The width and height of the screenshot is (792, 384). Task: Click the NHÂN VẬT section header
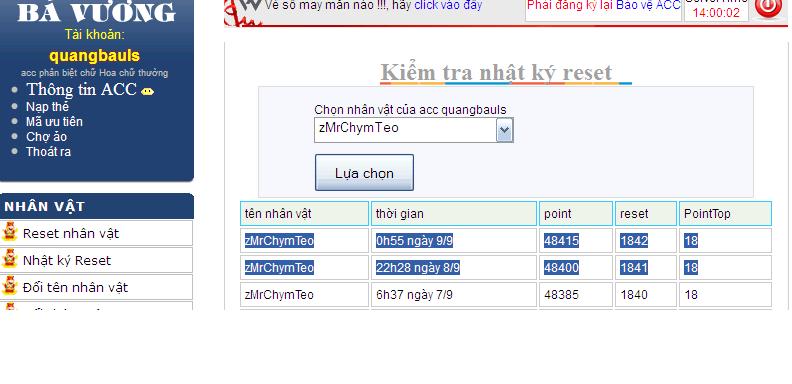point(96,206)
